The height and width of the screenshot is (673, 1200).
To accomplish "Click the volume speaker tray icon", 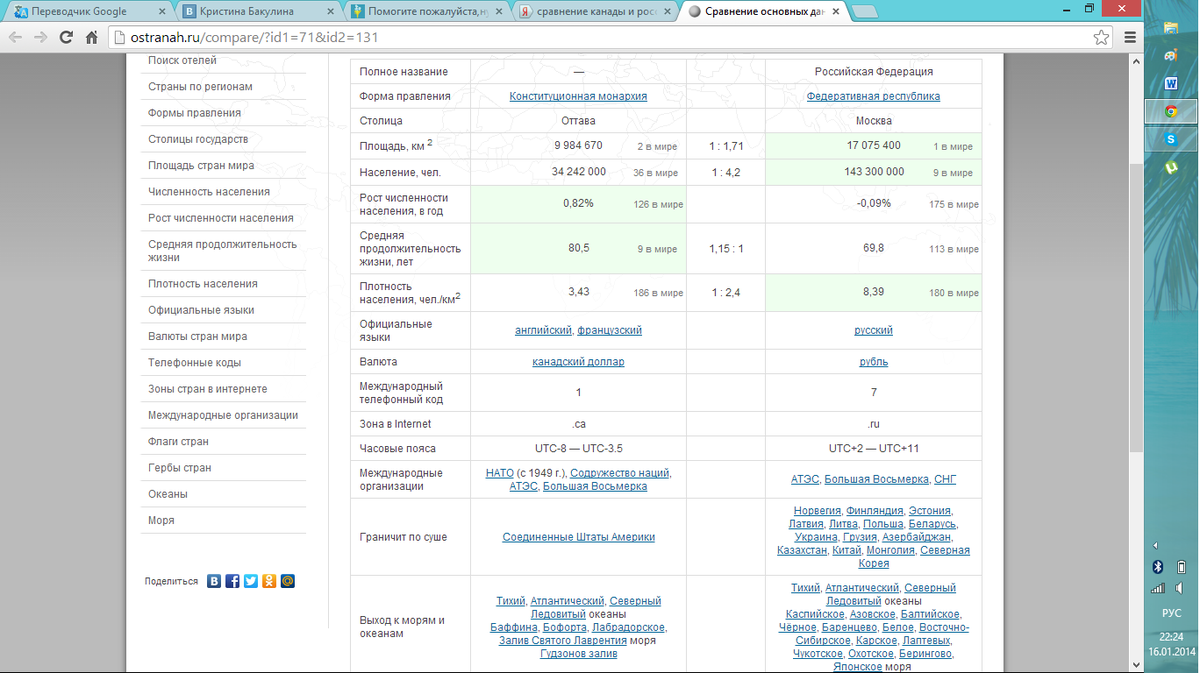I will tap(1181, 590).
